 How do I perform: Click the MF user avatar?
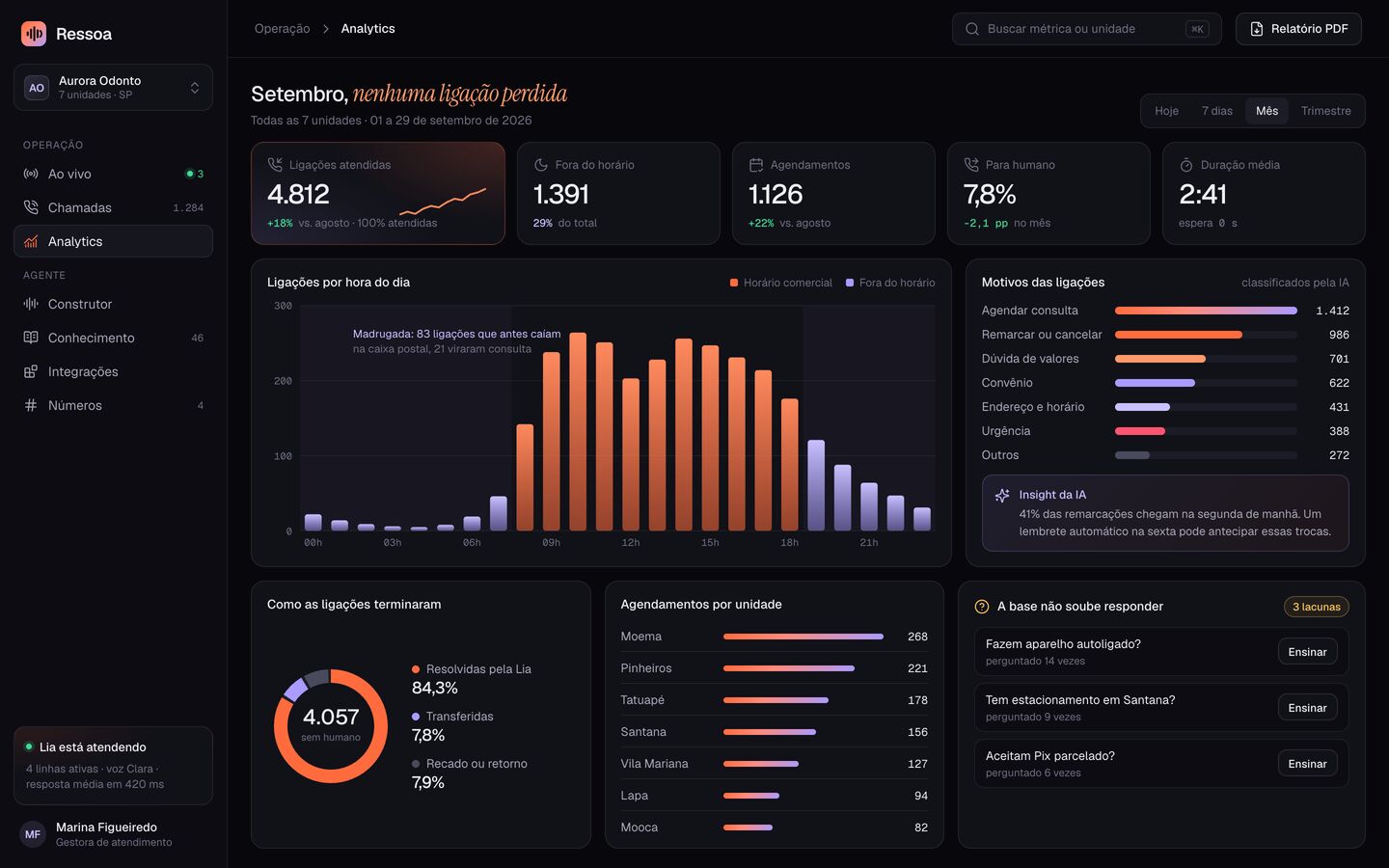click(x=33, y=834)
